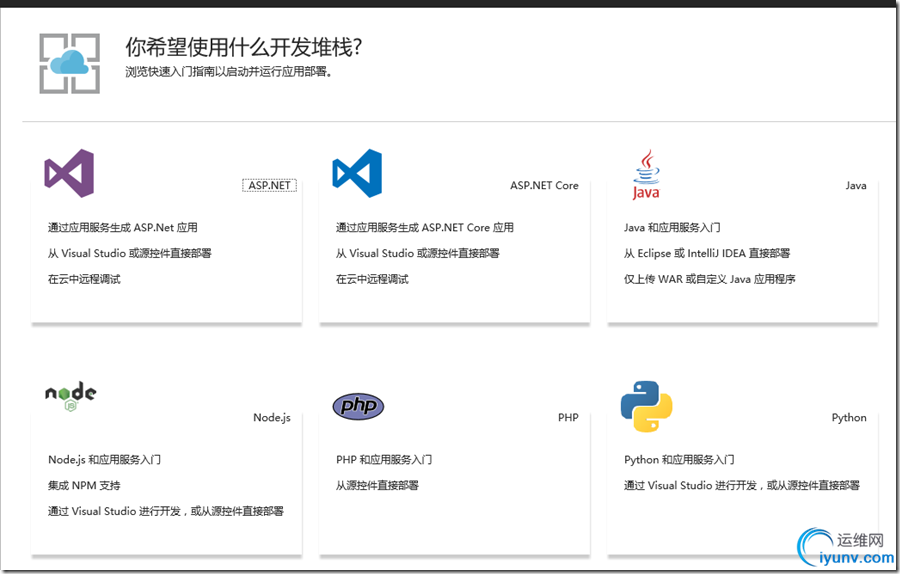Image resolution: width=900 pixels, height=574 pixels.
Task: Click '仅上传 WAR 或自定义 Java 应用程序' text
Action: [709, 279]
